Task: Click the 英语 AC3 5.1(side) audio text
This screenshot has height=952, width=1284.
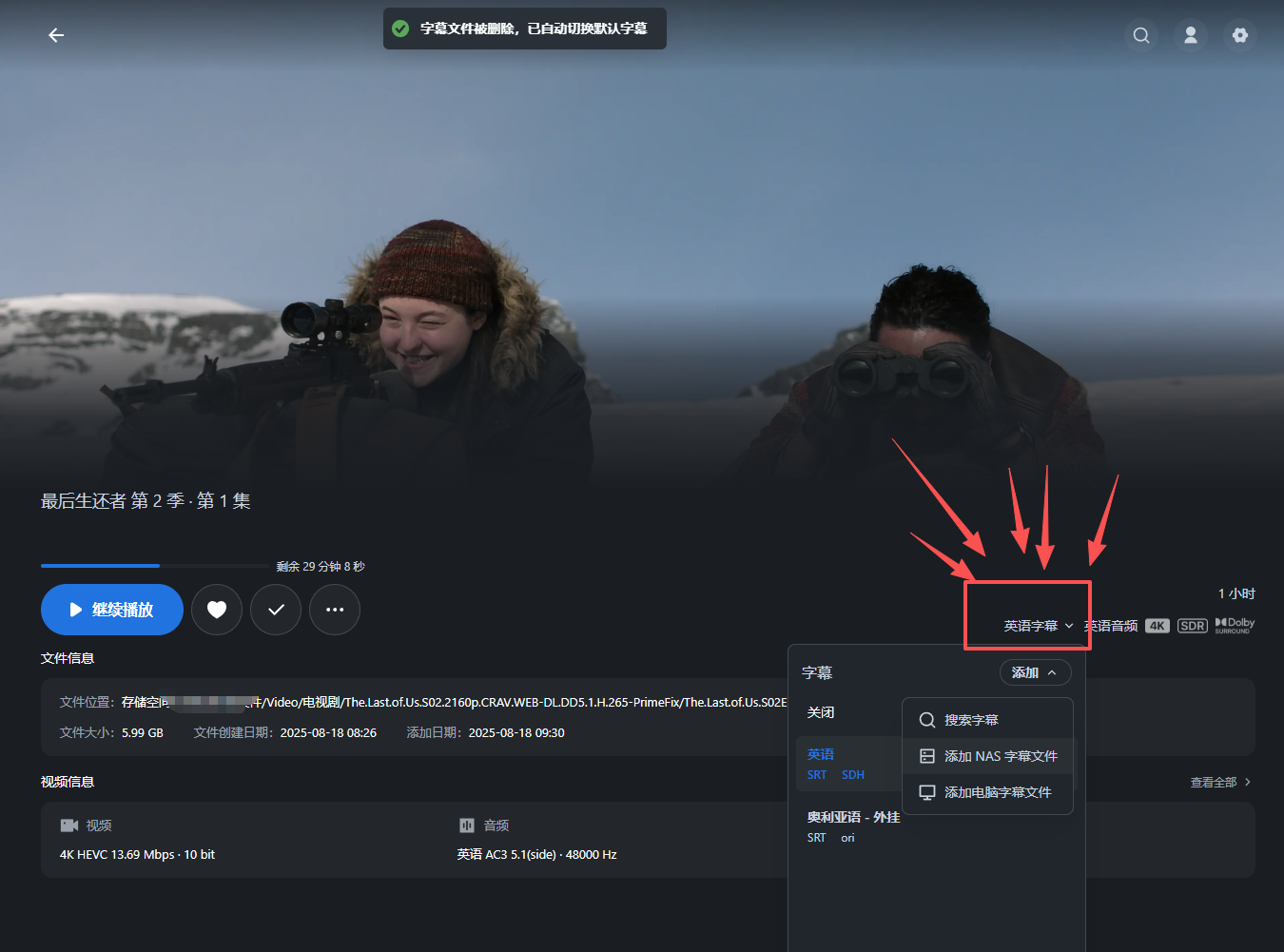Action: (x=537, y=855)
